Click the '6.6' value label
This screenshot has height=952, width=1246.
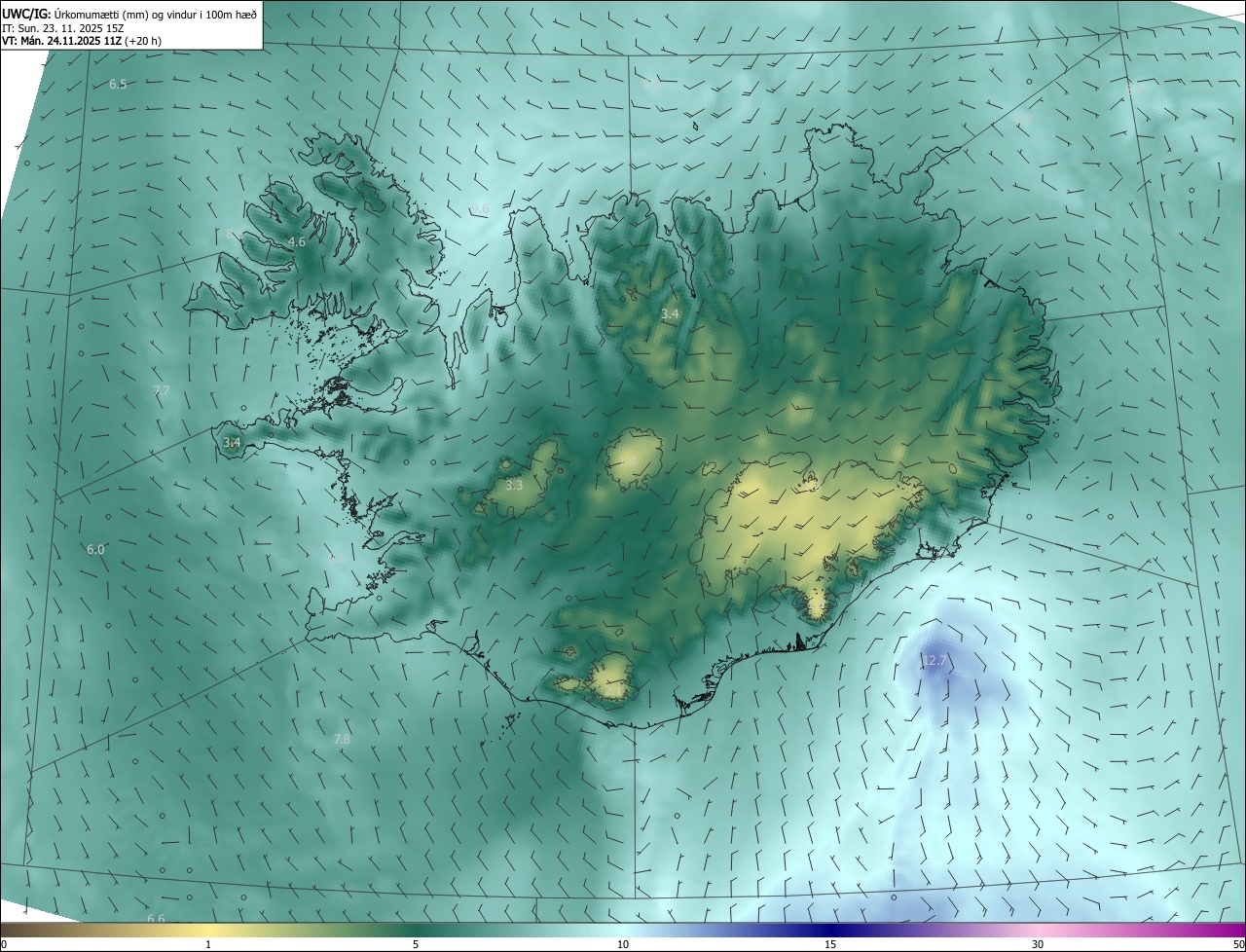click(156, 919)
